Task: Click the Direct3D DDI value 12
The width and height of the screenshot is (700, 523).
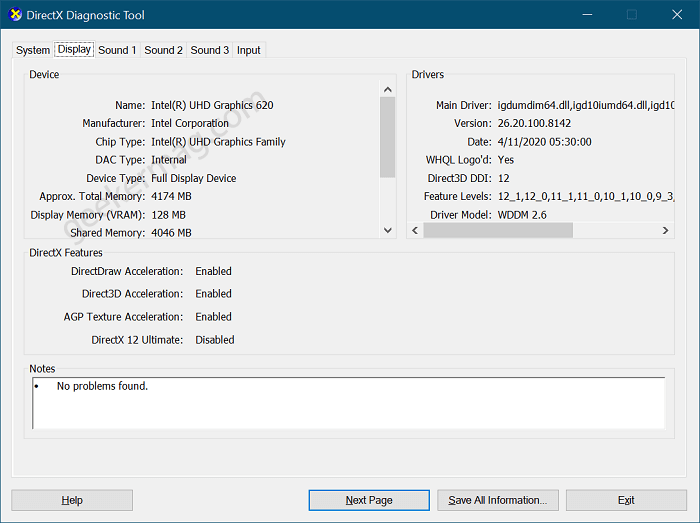Action: click(x=503, y=178)
